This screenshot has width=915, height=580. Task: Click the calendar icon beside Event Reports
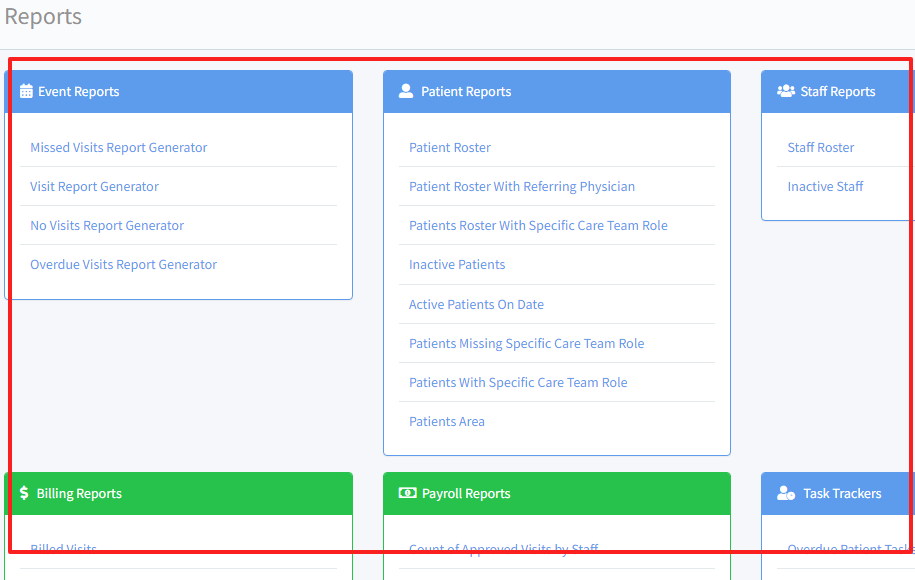point(27,92)
